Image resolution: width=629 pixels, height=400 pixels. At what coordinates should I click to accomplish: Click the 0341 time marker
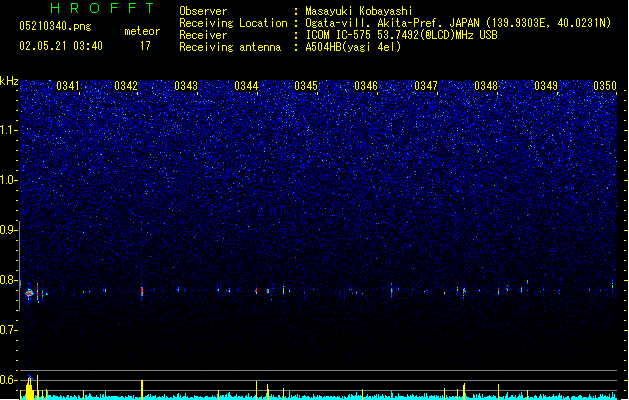pos(68,86)
